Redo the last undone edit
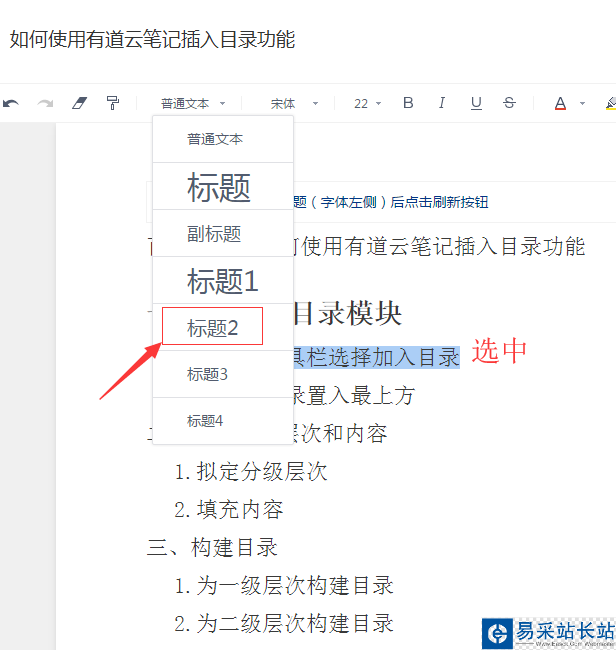The width and height of the screenshot is (616, 650). [x=45, y=103]
